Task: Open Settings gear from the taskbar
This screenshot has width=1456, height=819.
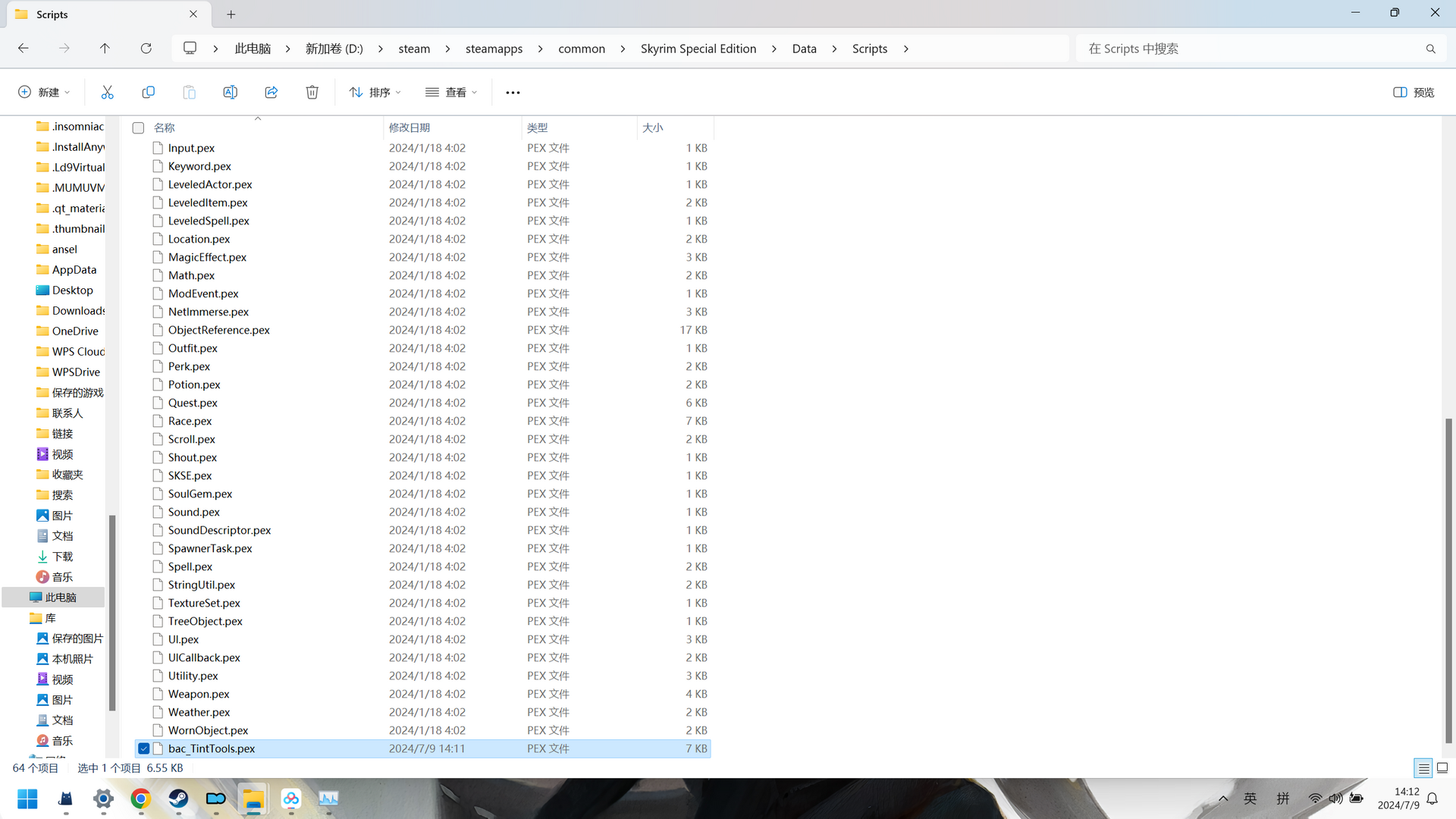Action: click(103, 799)
